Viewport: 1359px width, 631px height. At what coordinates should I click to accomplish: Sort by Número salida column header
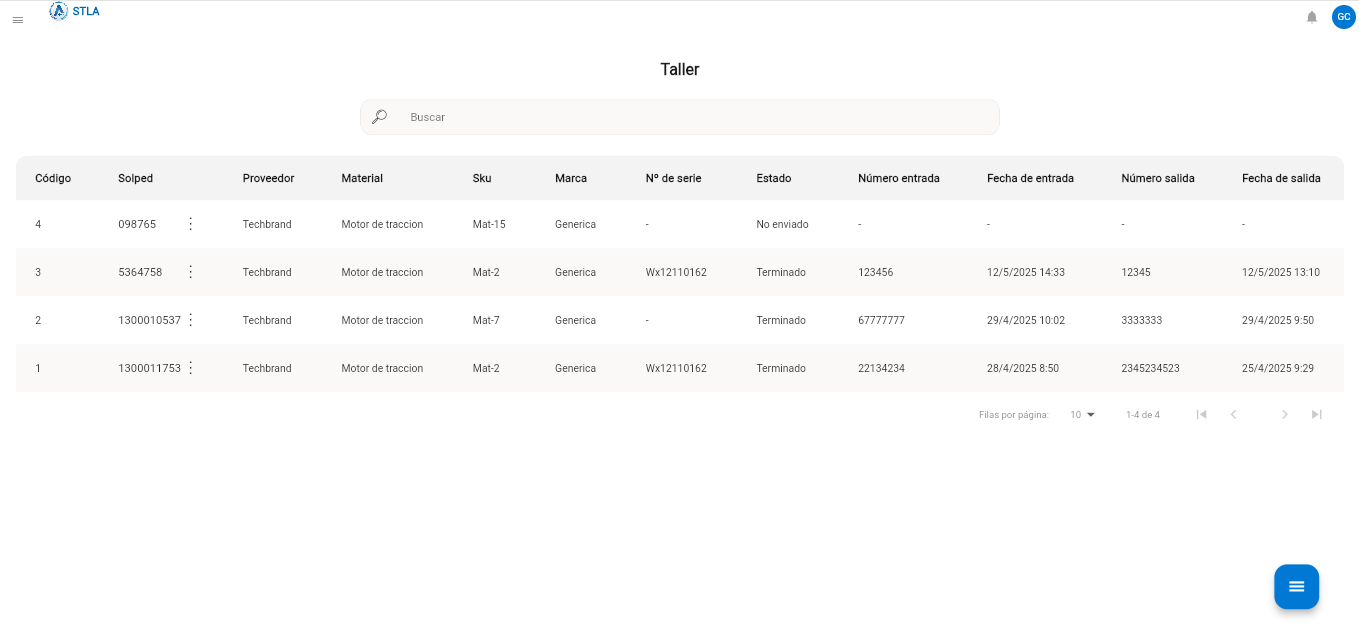tap(1158, 178)
